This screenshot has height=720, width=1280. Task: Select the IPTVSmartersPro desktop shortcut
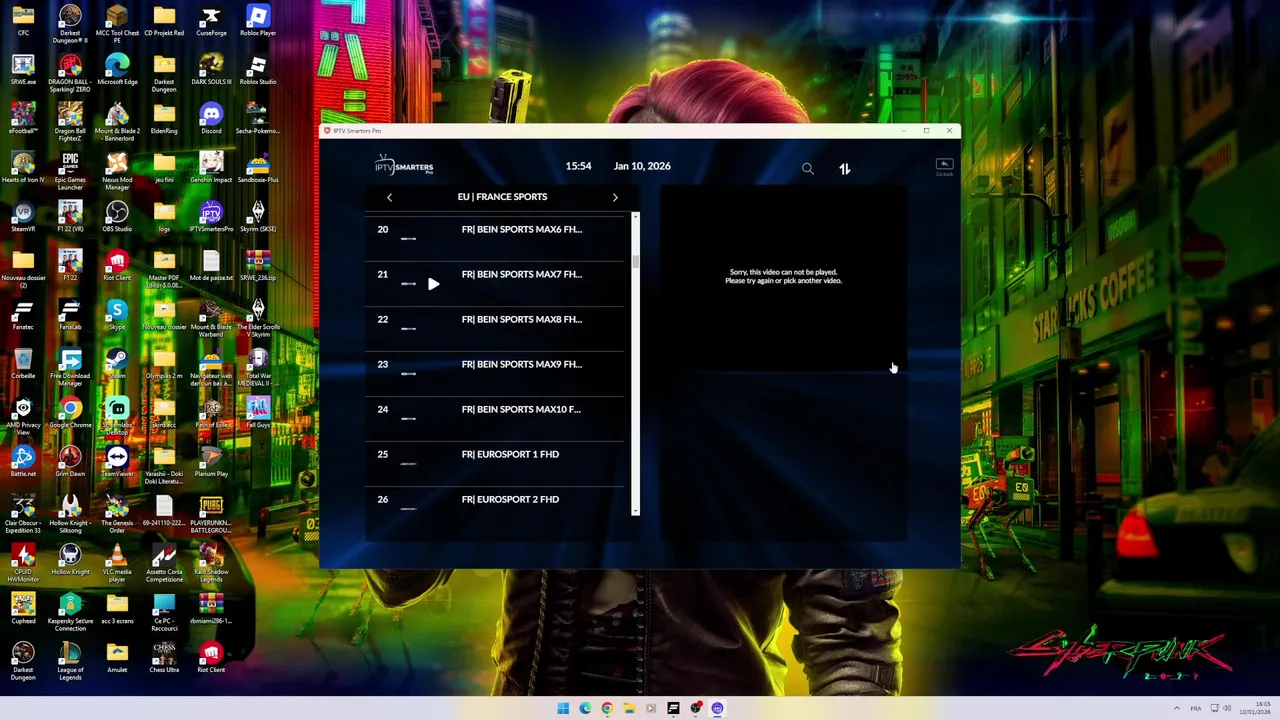click(x=211, y=217)
